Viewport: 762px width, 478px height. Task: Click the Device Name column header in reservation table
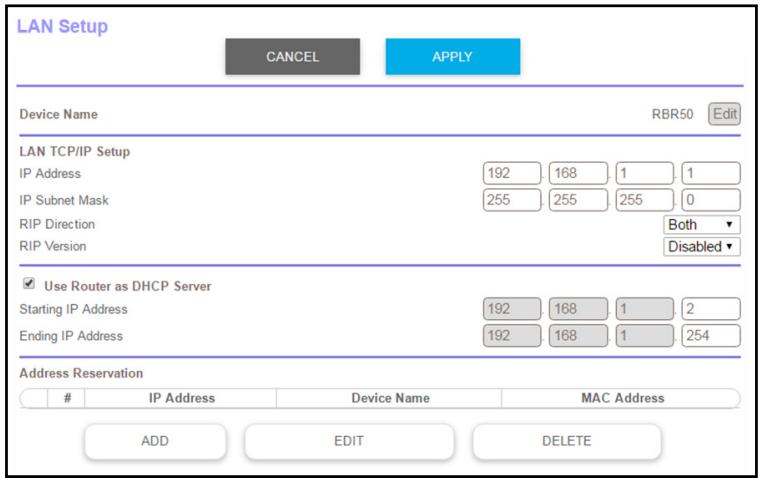pos(390,398)
